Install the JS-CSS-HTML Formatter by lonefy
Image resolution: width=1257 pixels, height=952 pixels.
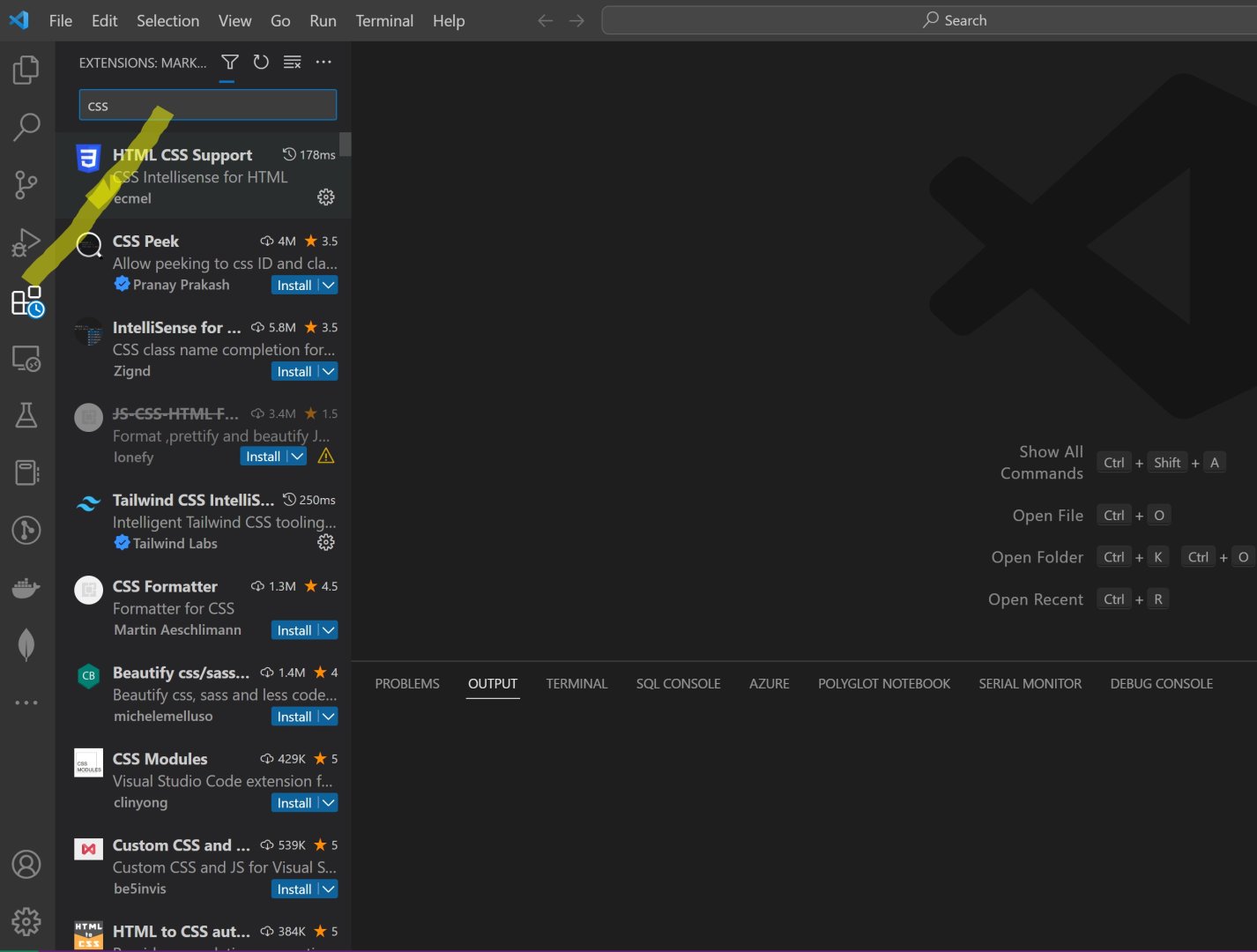point(264,457)
